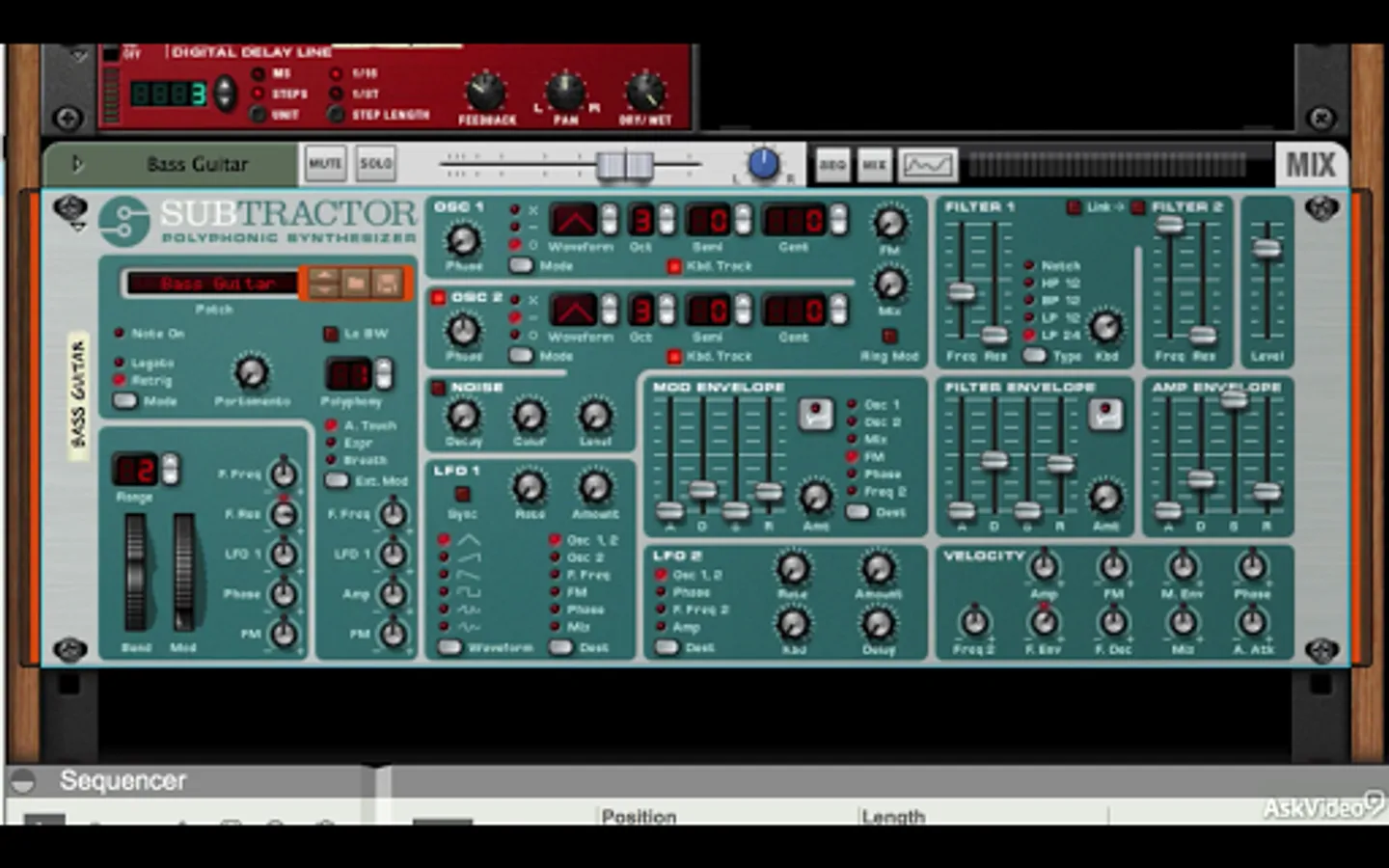This screenshot has height=868, width=1389.
Task: Click the save patch disk icon
Action: point(387,283)
